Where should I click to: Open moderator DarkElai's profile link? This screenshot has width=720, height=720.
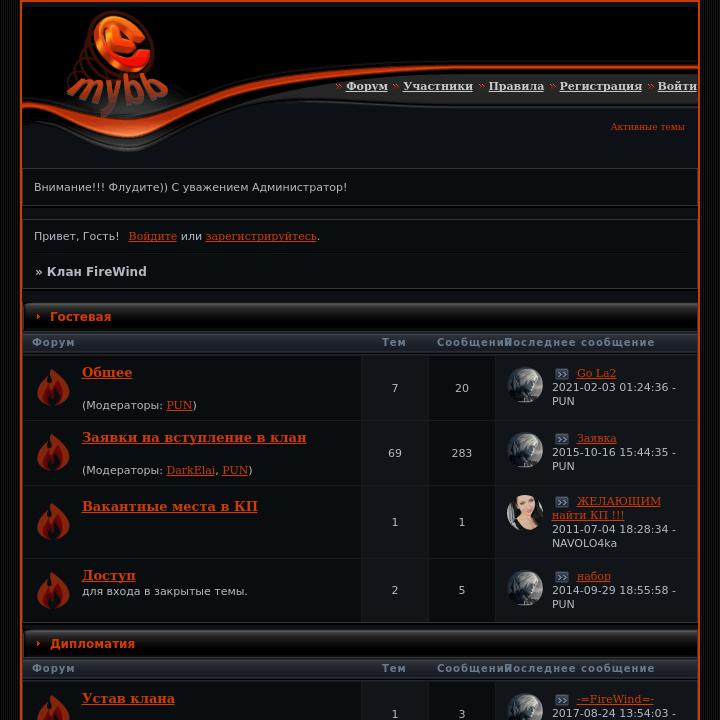[x=190, y=470]
